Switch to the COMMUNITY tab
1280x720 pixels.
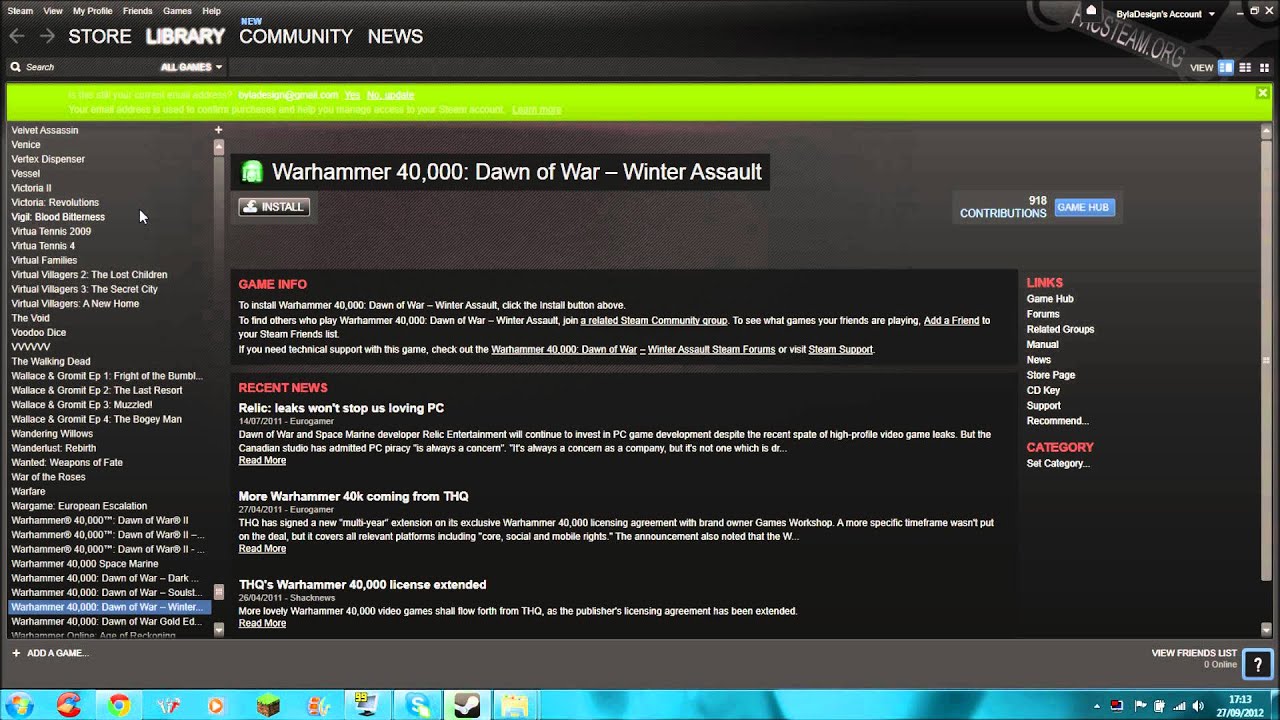click(296, 36)
